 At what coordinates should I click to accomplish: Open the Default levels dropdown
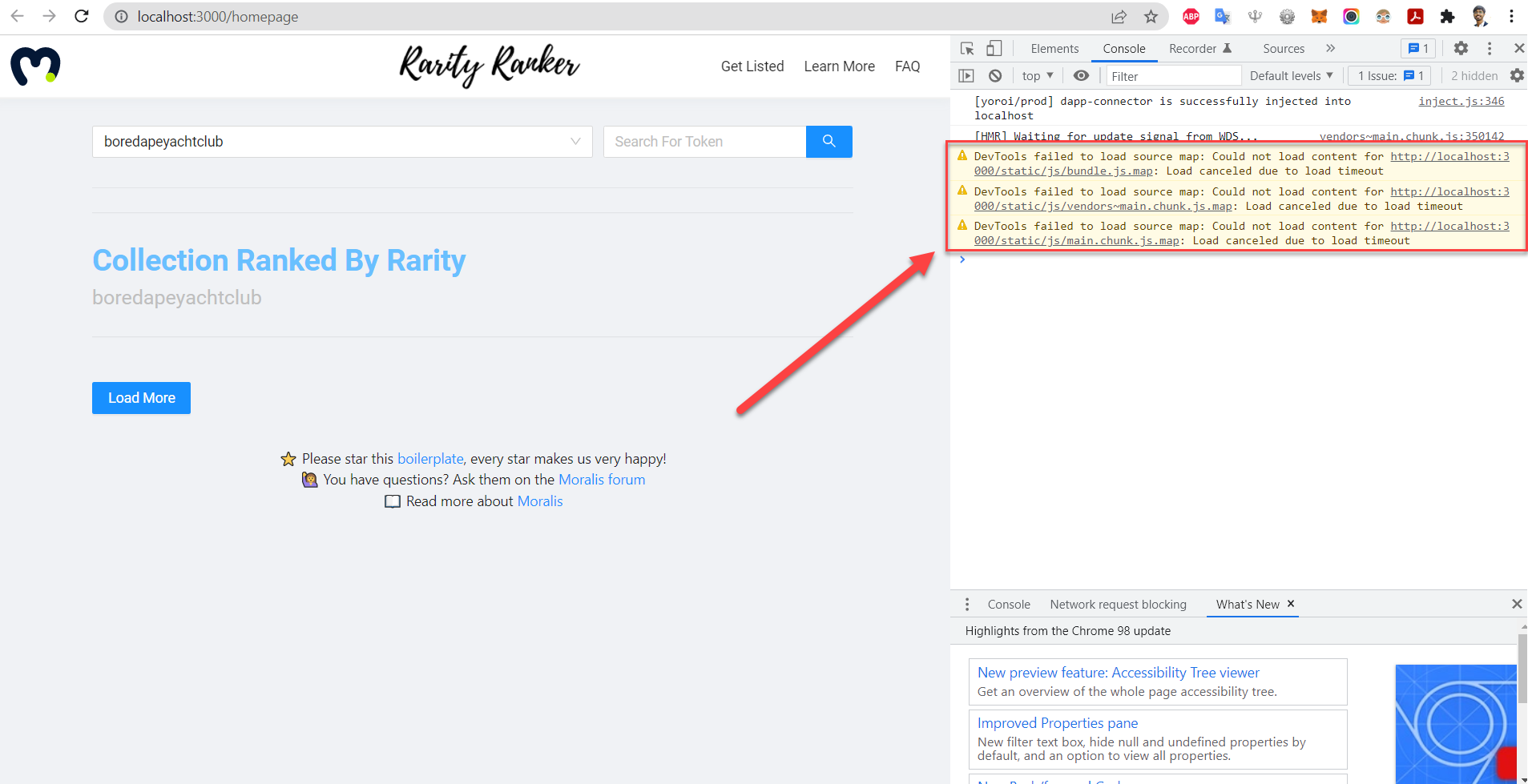(1292, 75)
